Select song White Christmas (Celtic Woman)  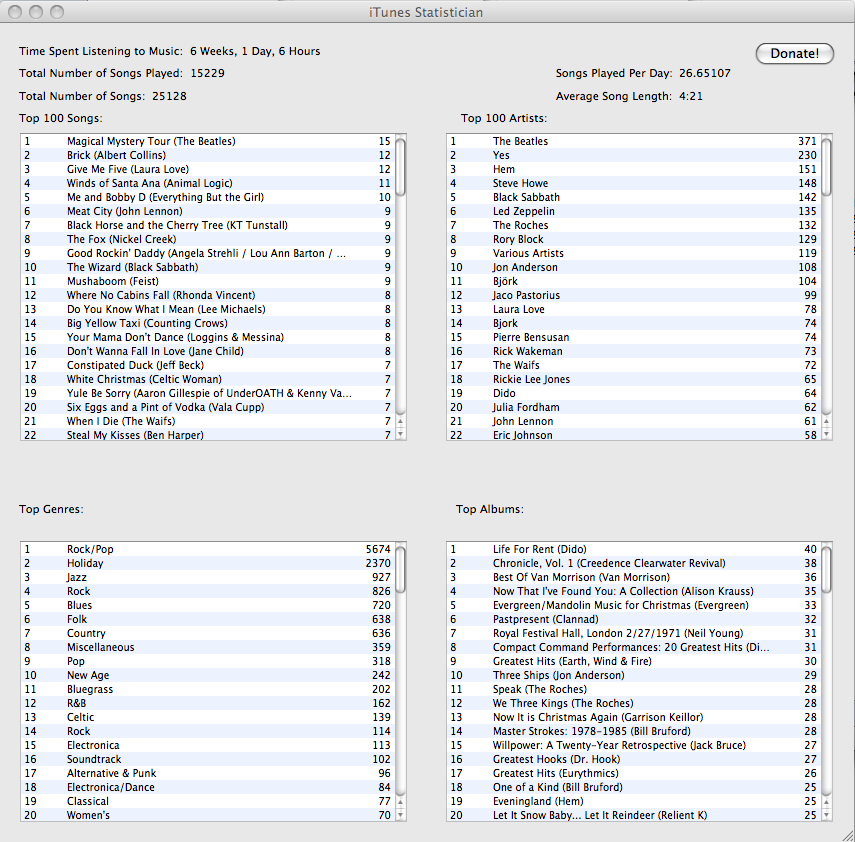click(x=208, y=379)
